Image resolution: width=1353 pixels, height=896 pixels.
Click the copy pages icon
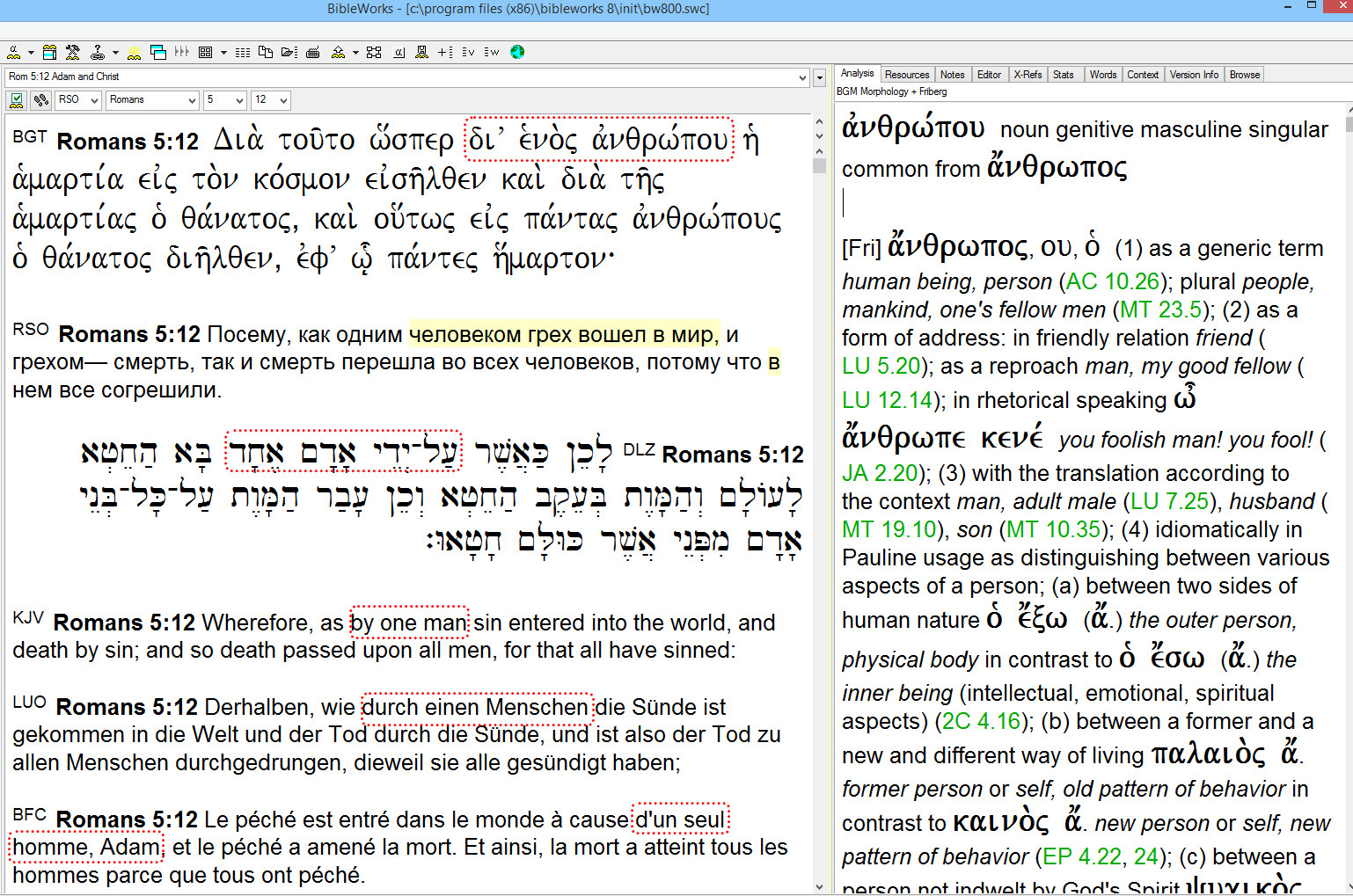click(x=266, y=52)
